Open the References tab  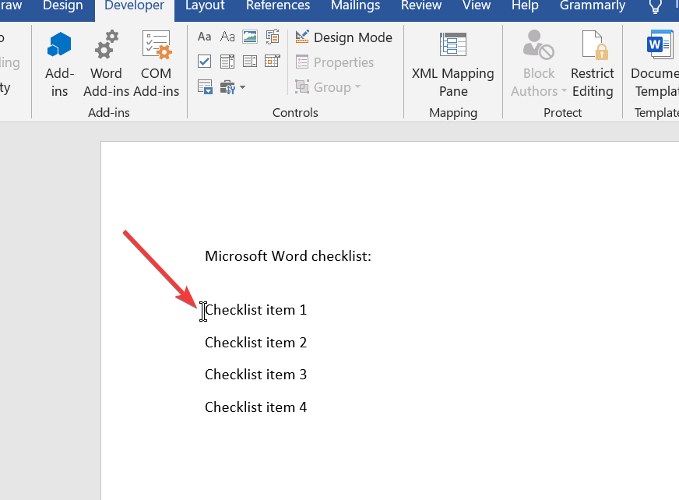point(278,6)
